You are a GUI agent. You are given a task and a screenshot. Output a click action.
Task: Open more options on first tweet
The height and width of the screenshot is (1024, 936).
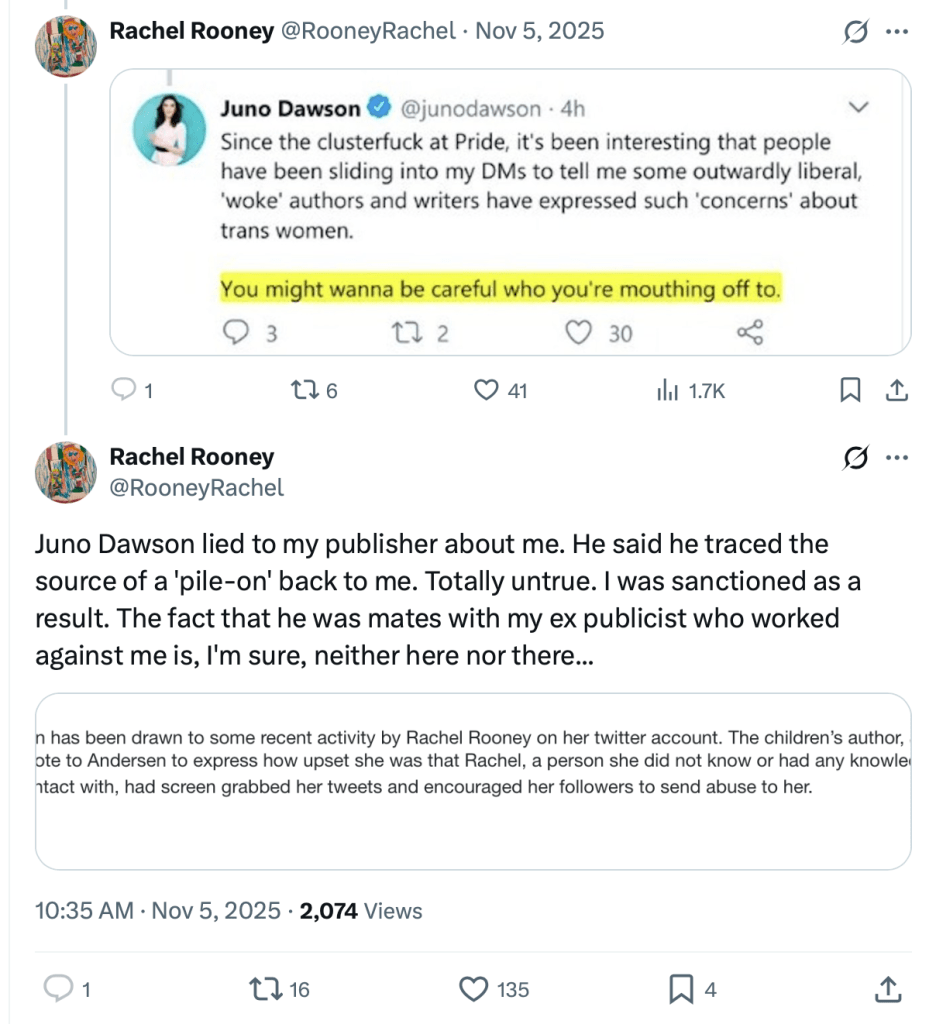tap(897, 32)
